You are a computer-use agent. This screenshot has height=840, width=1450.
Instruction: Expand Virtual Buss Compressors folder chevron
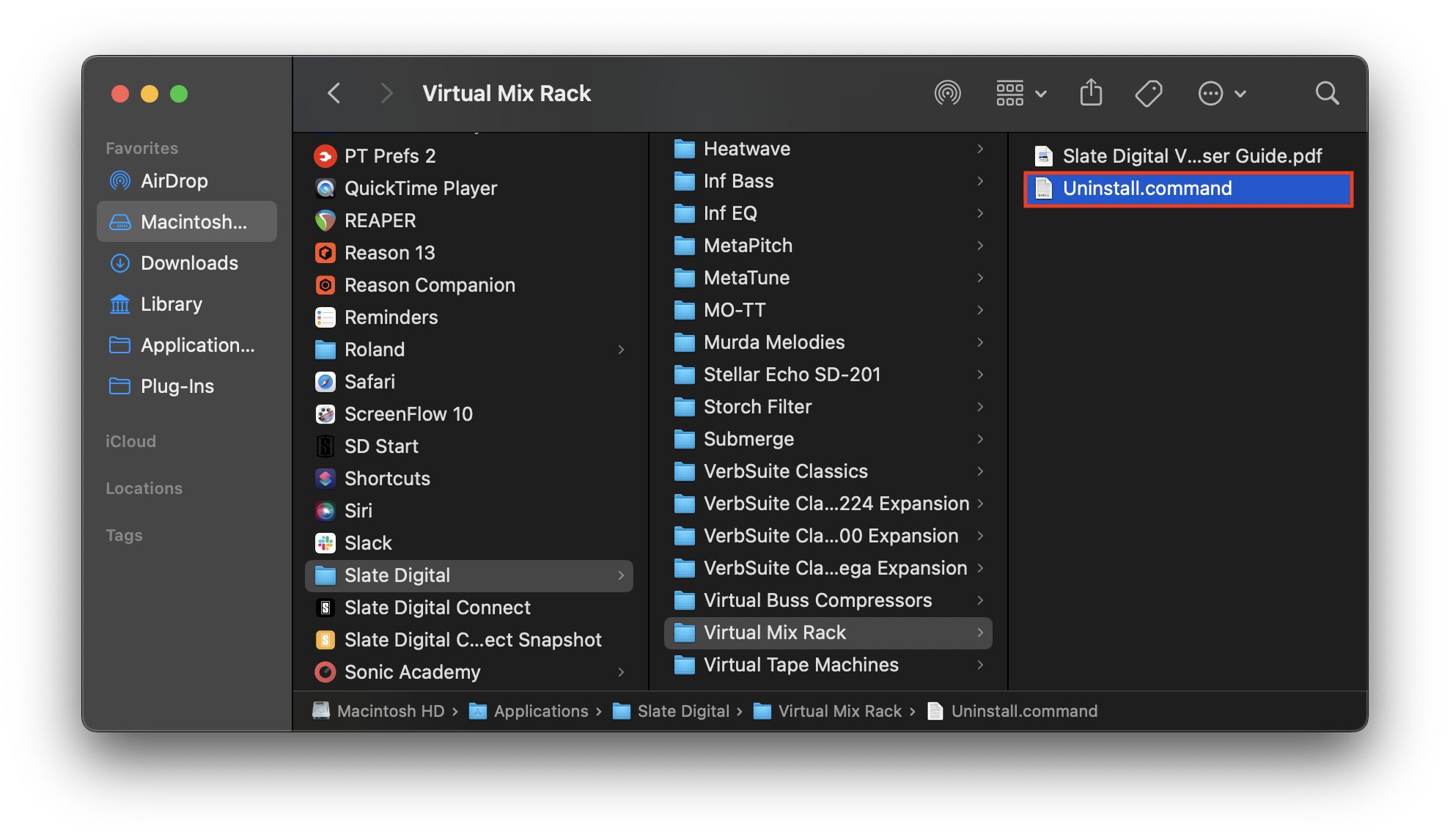tap(980, 600)
